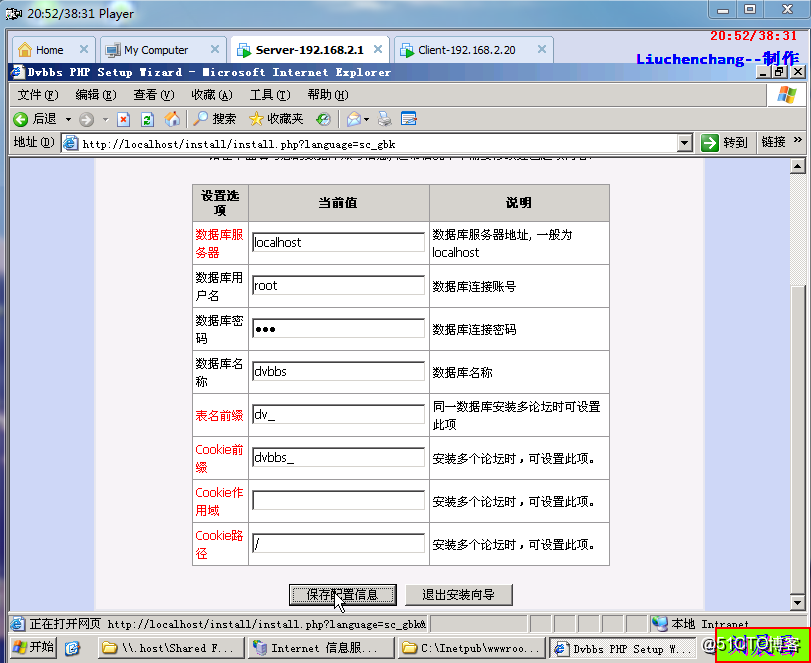Click the Refresh page icon

pos(147,119)
